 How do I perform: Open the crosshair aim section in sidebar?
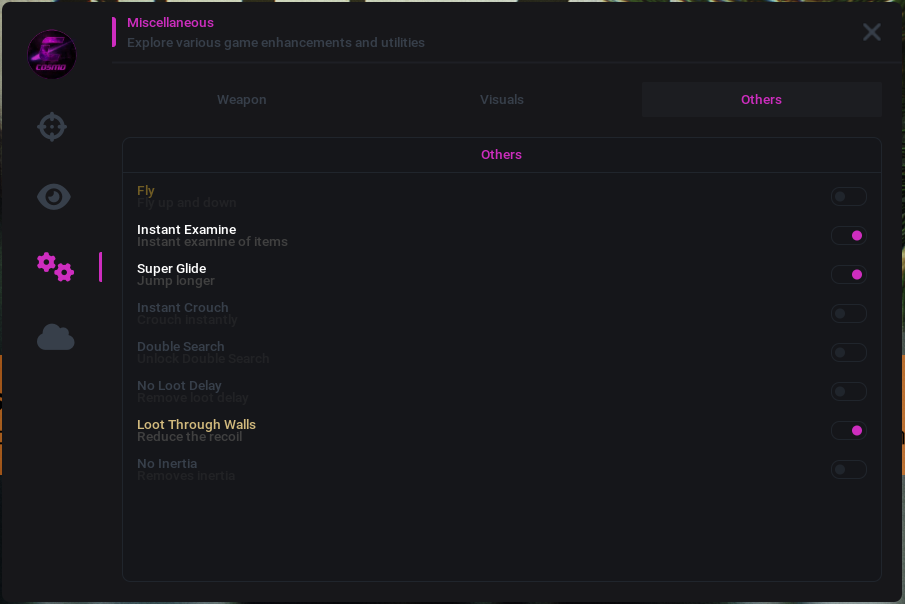(52, 126)
